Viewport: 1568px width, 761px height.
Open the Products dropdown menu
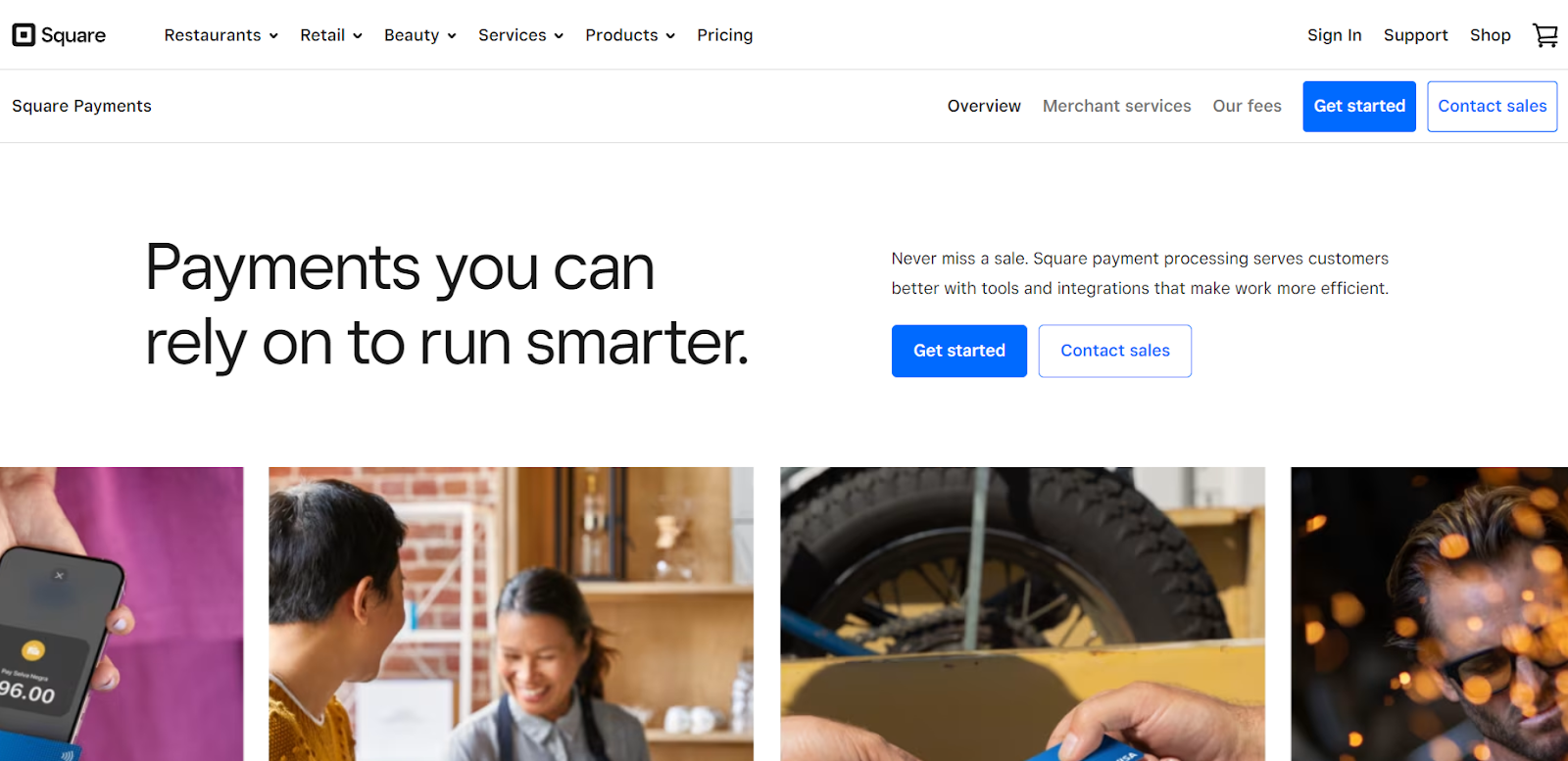click(x=630, y=35)
